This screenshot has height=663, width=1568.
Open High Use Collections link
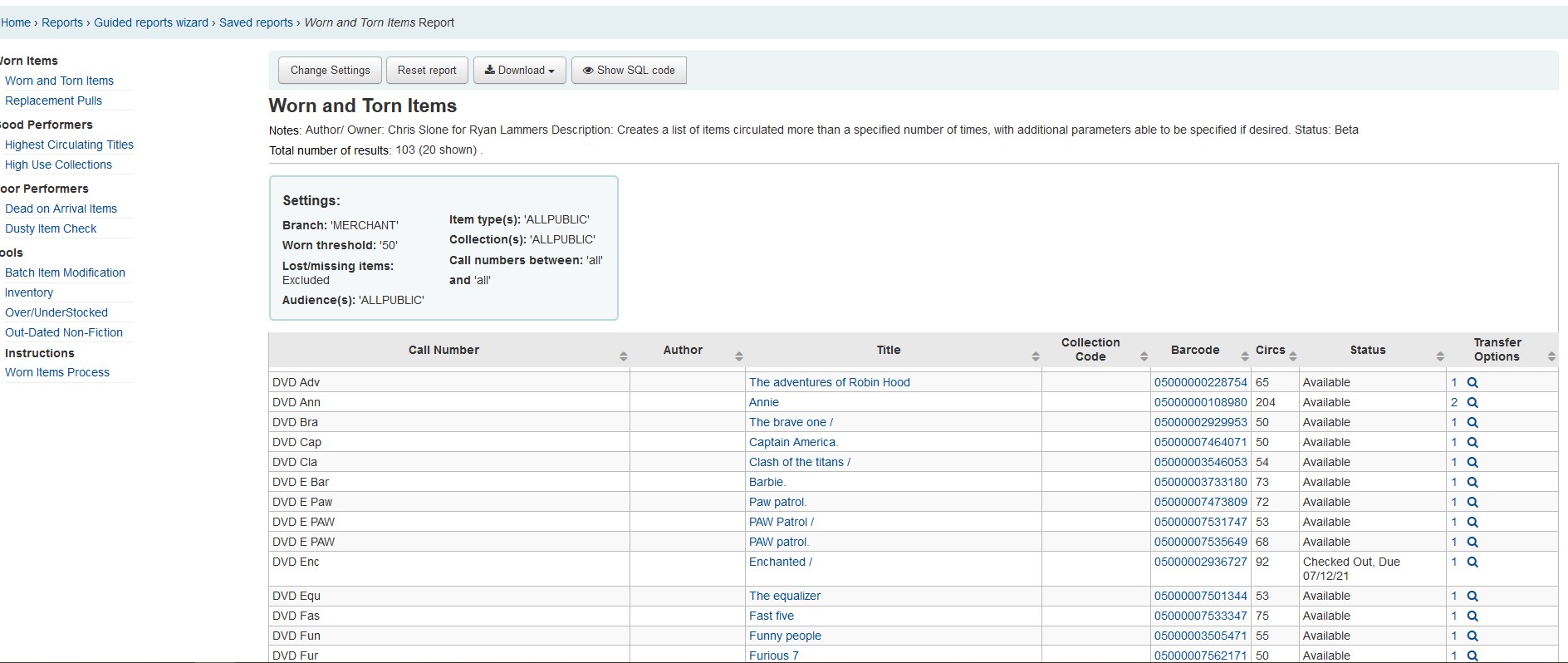(x=58, y=165)
